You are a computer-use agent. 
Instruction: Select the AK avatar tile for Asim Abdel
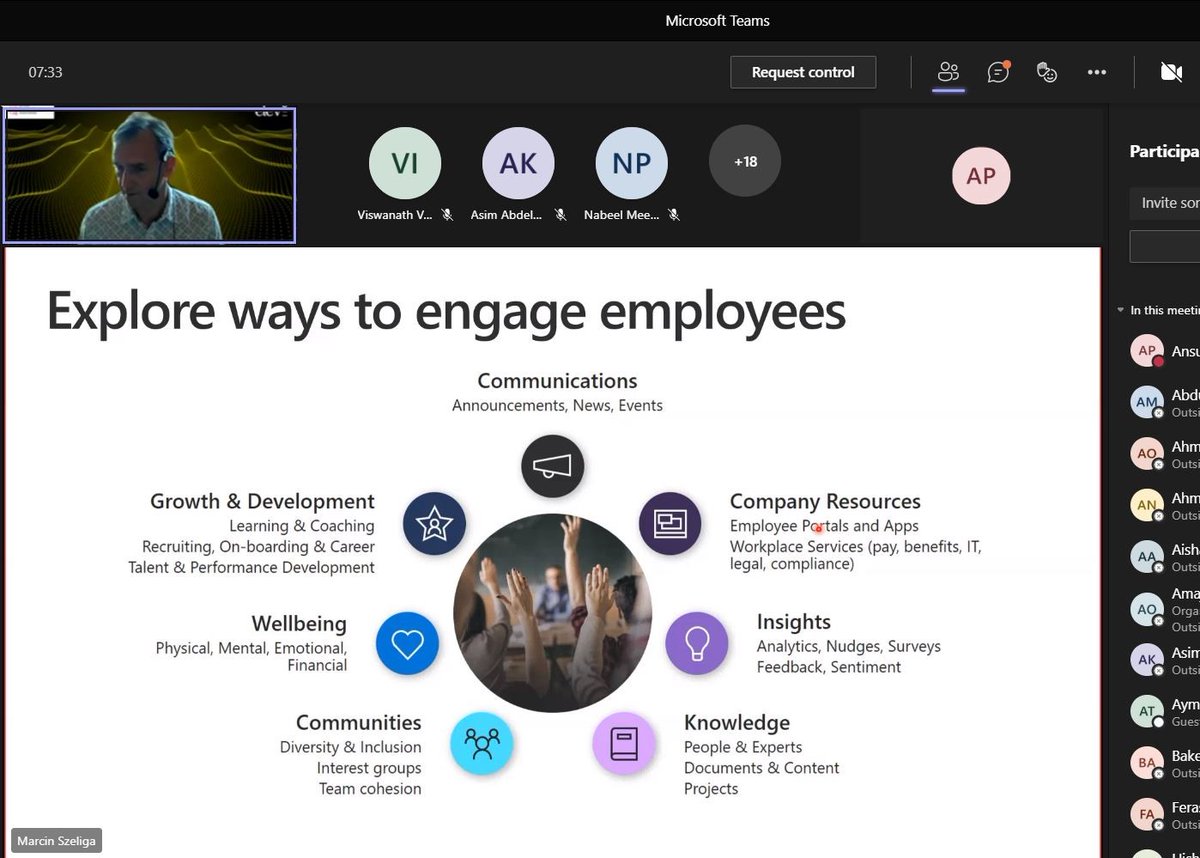tap(518, 163)
